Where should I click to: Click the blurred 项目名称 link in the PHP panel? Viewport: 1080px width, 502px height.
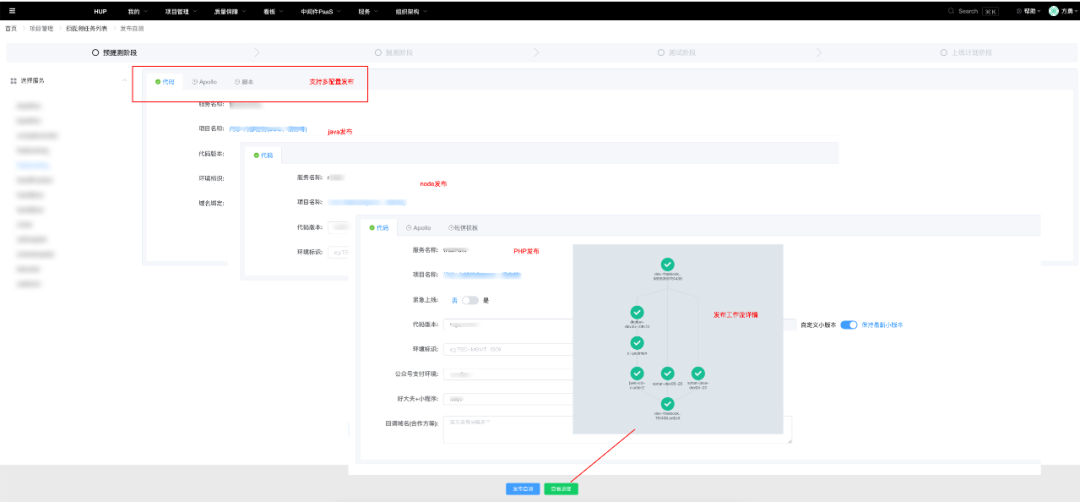point(481,274)
